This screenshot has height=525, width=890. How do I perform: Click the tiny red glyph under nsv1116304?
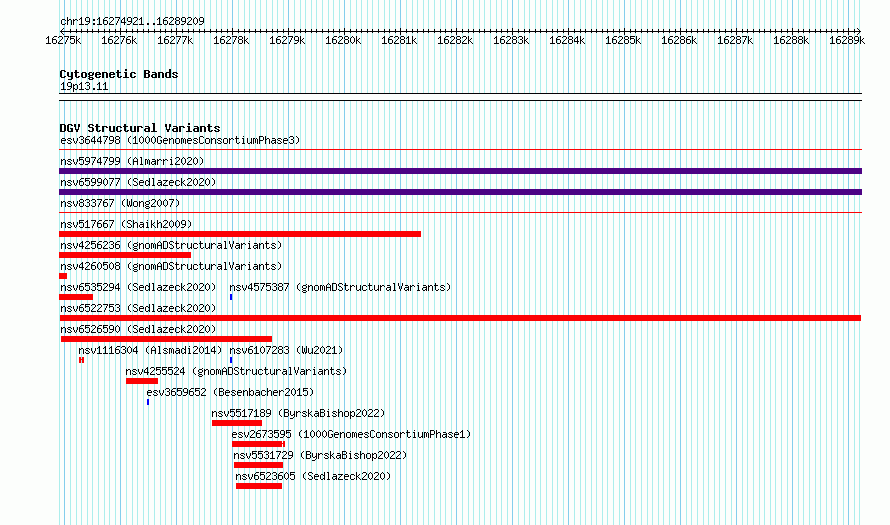click(x=82, y=360)
